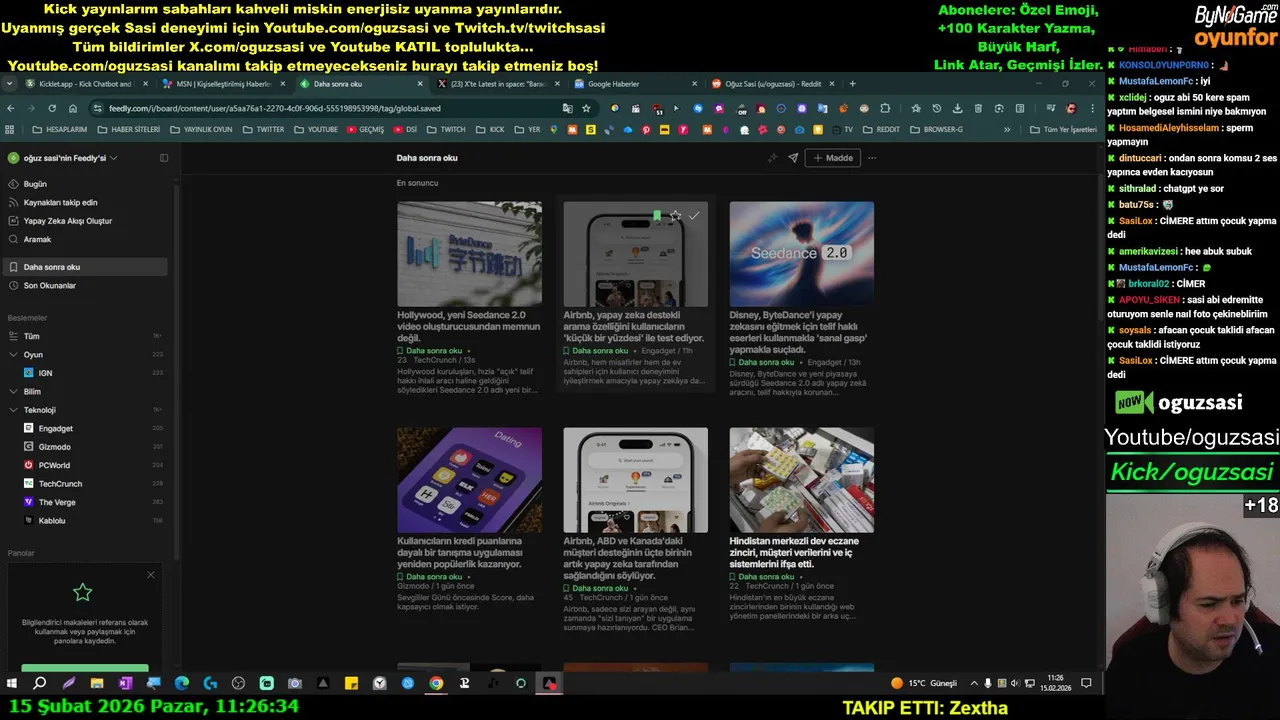Switch to Oğuz Sasi Reddit tab
Image resolution: width=1280 pixels, height=720 pixels.
[771, 84]
